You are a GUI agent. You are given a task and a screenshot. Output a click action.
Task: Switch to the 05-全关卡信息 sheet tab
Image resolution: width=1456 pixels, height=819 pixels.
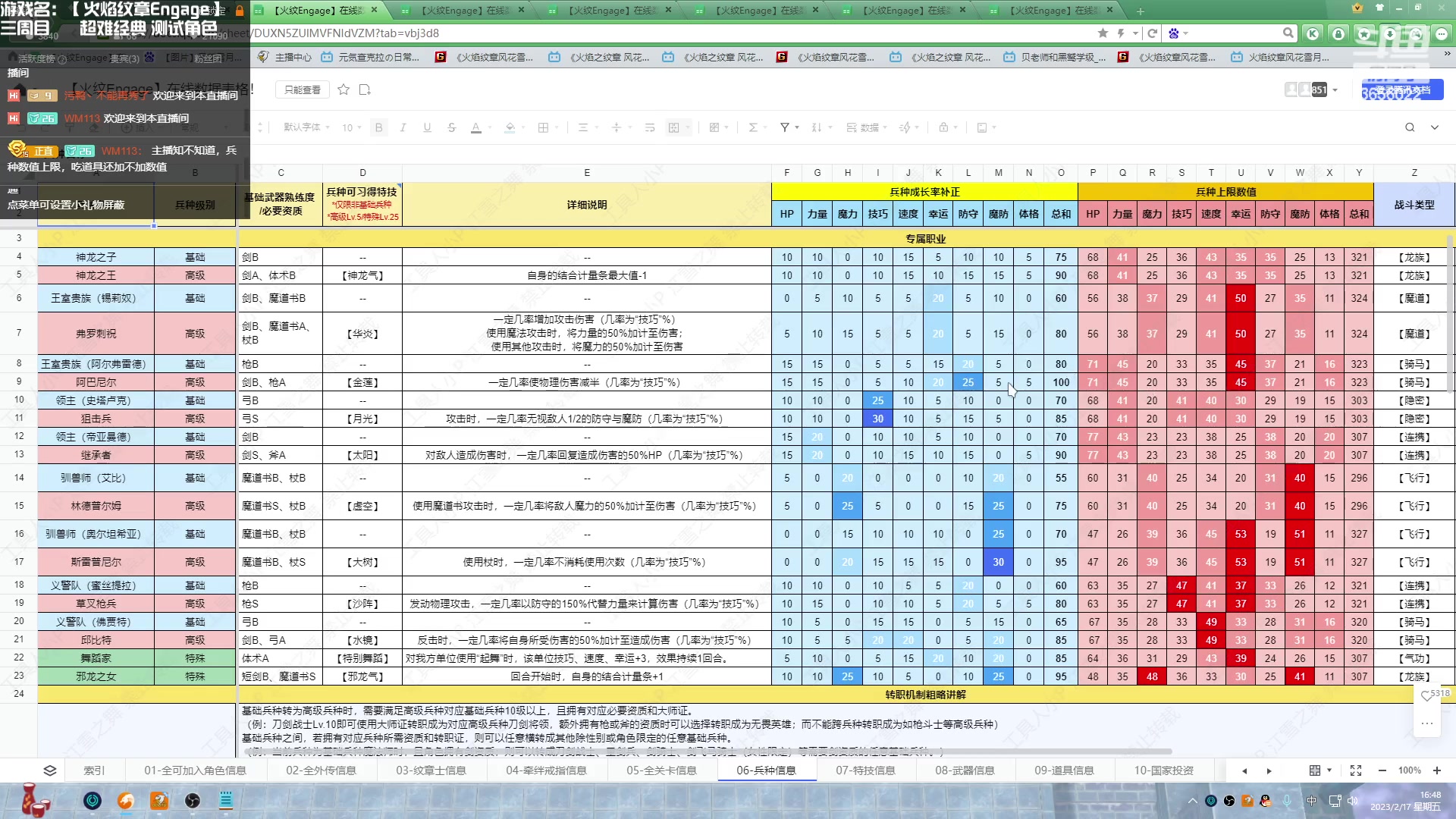point(661,770)
